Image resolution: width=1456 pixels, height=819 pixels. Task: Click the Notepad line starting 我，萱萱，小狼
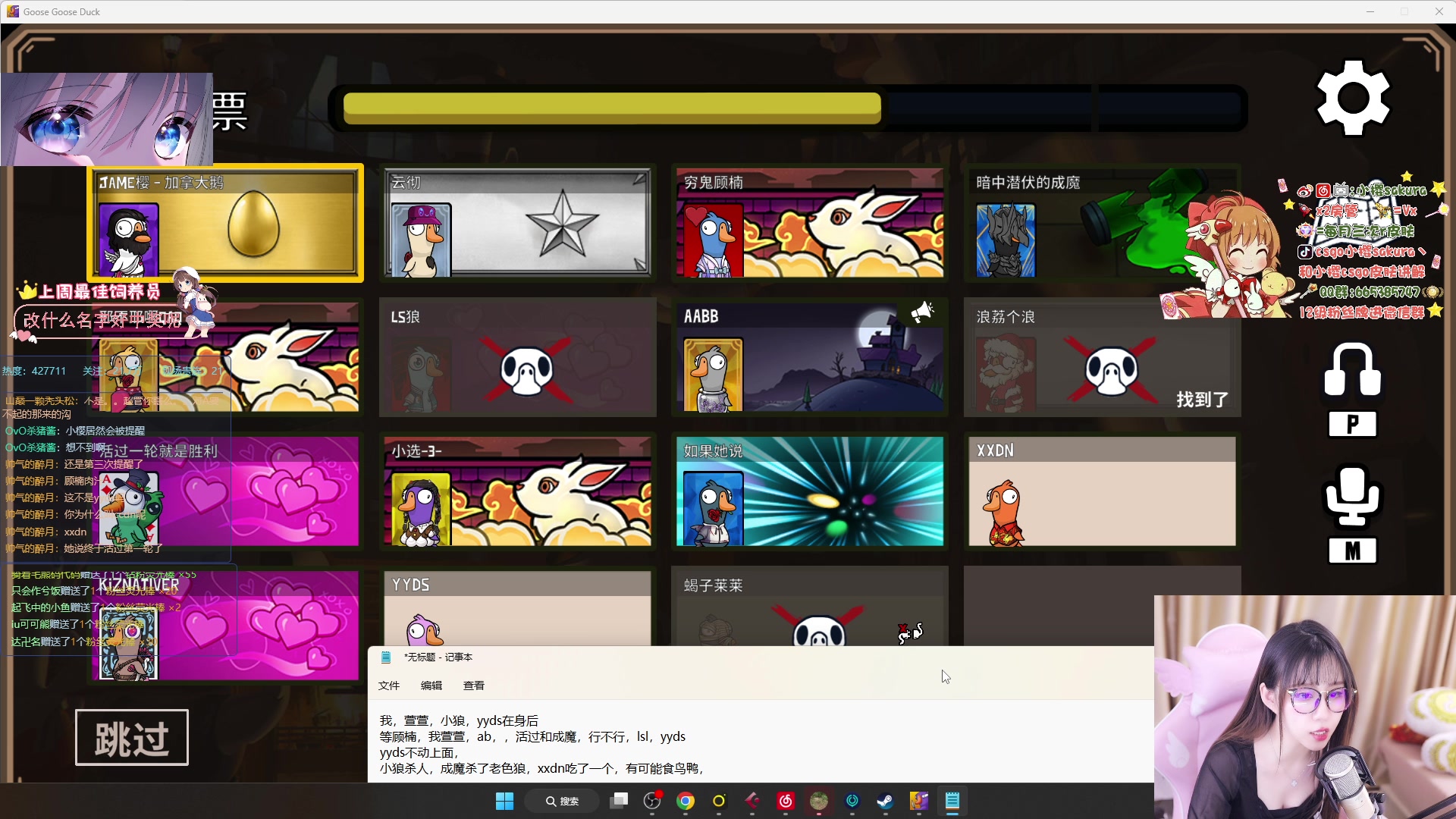pyautogui.click(x=459, y=720)
